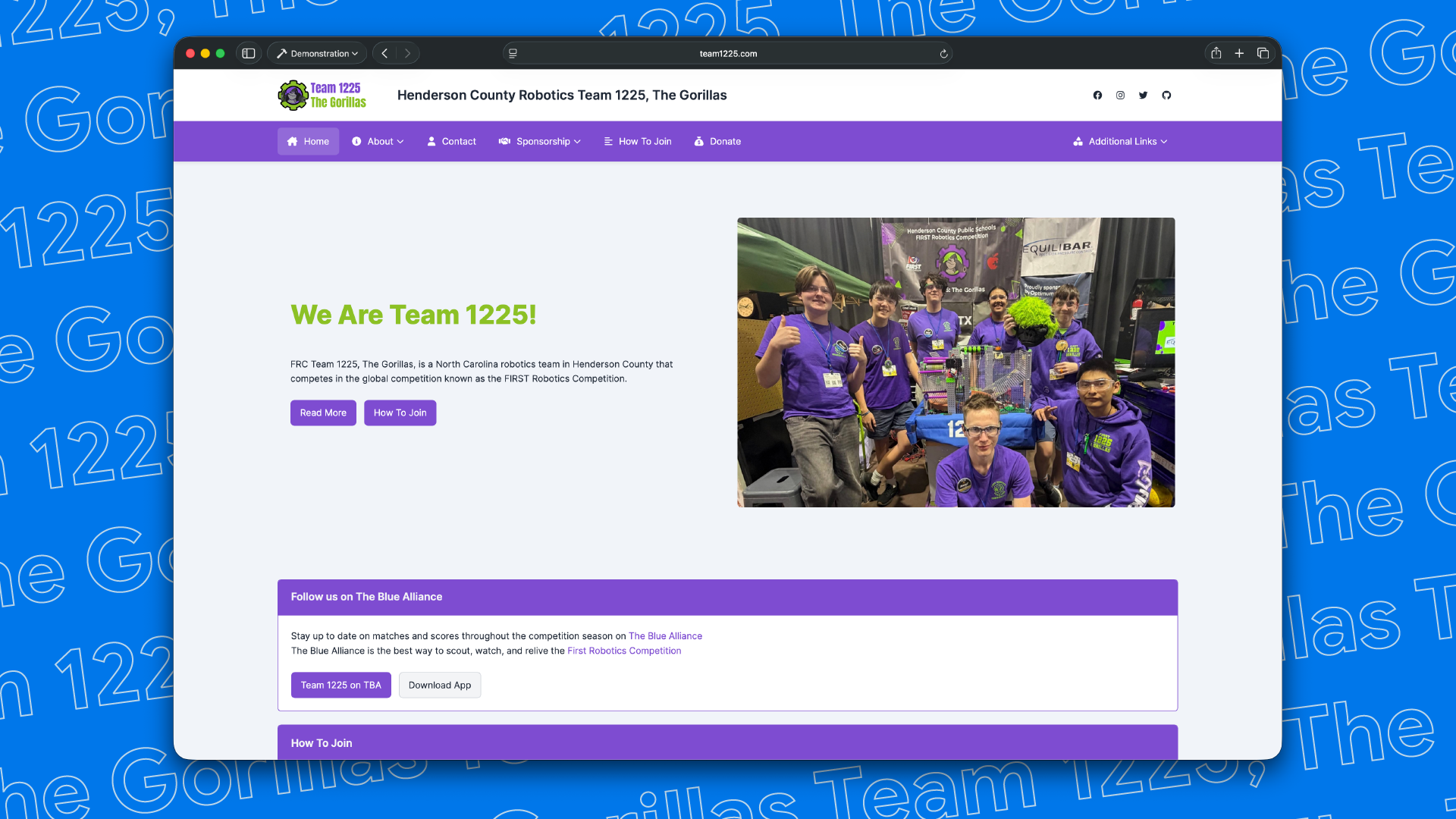Click Follow us on The Blue Alliance header
The image size is (1456, 819).
point(727,598)
